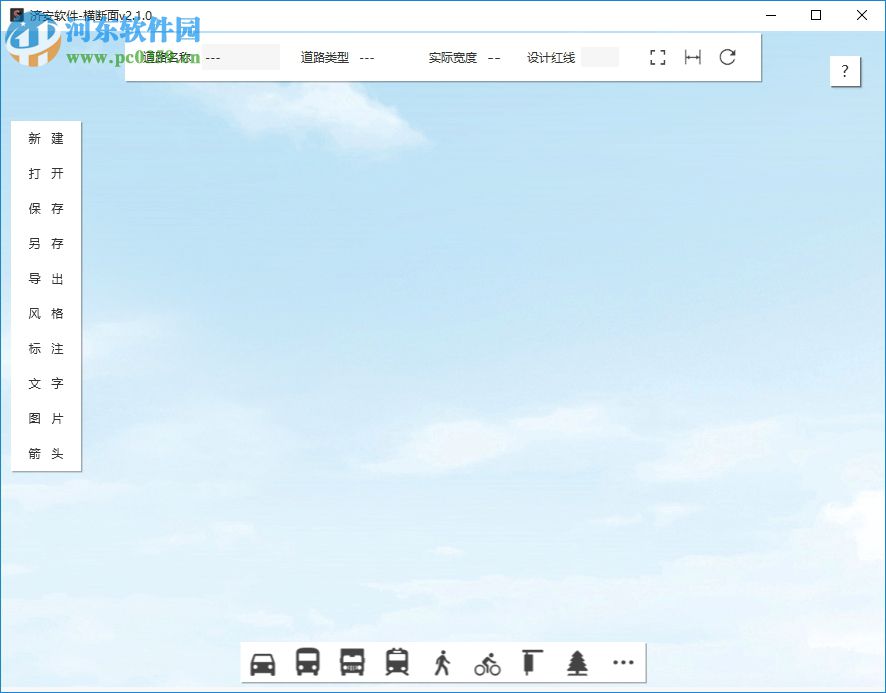Click the fit-width measure icon on the toolbar

(x=692, y=57)
